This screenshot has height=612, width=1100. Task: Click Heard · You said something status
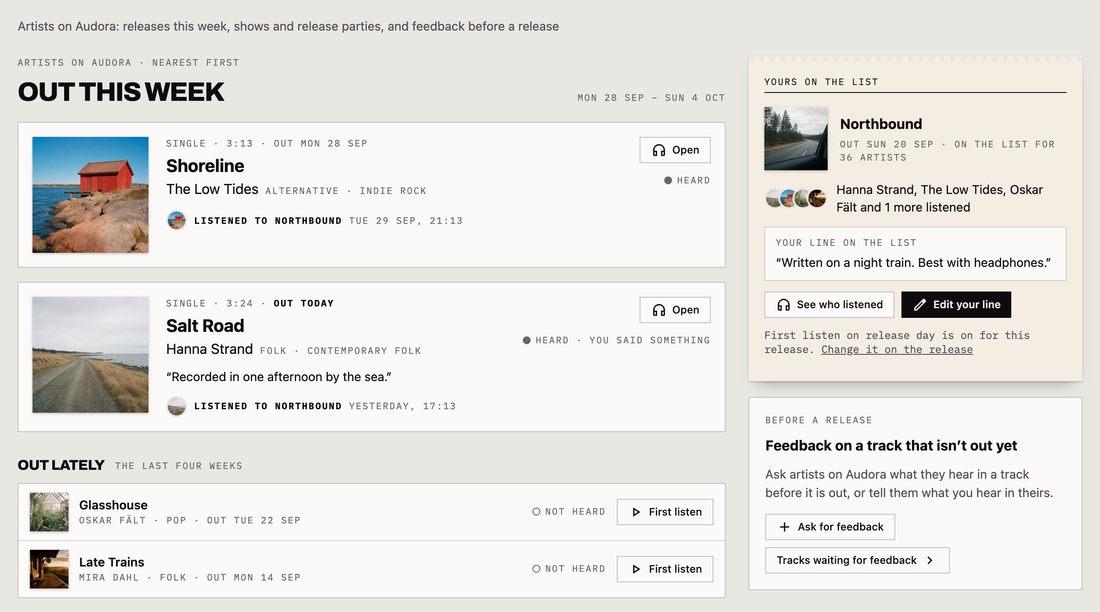click(617, 340)
